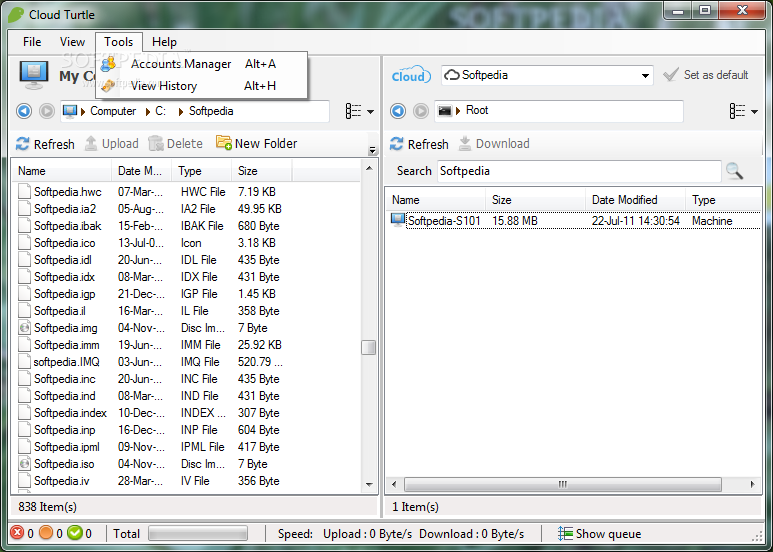
Task: Go forward in local folder pane
Action: 47,111
